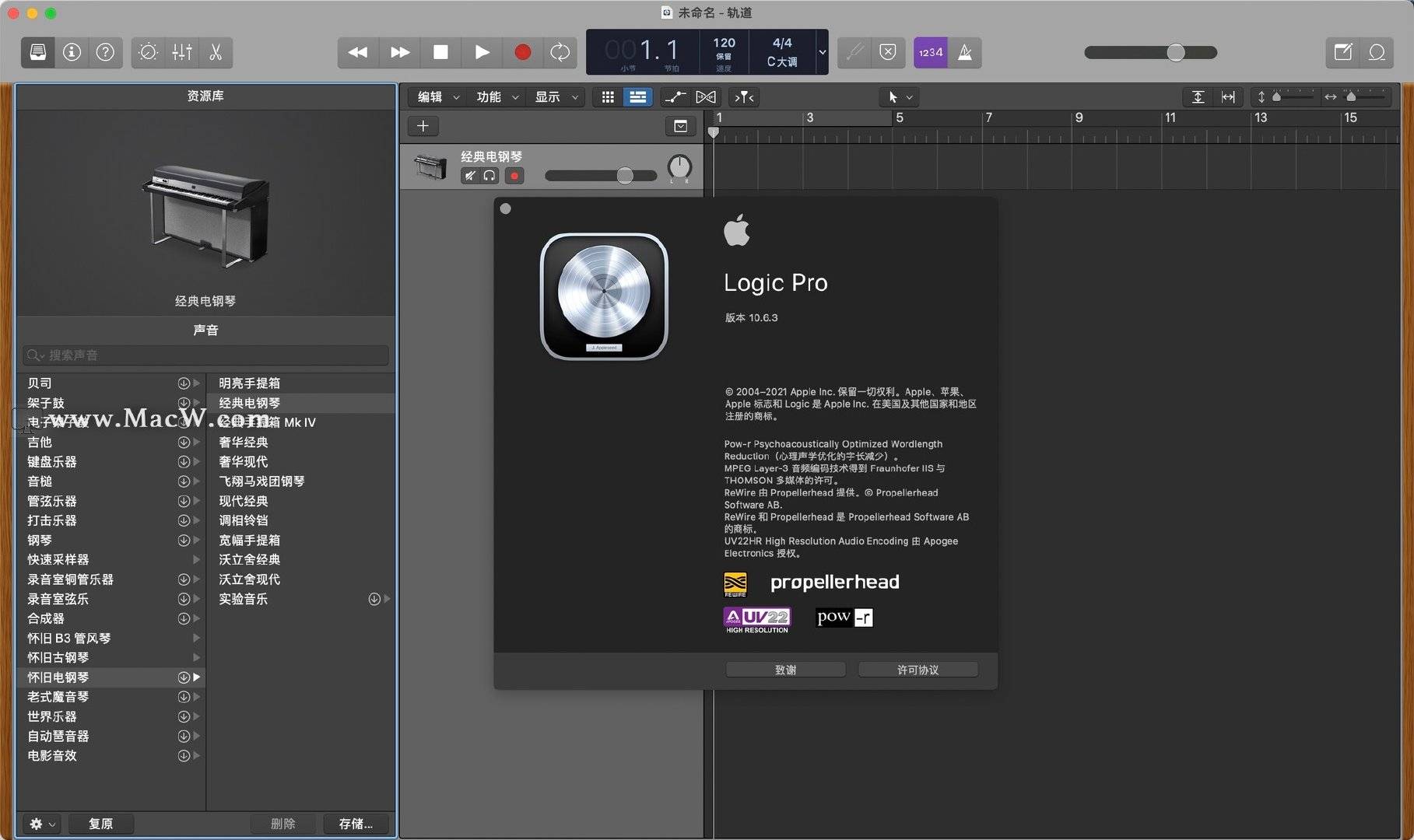This screenshot has width=1414, height=840.
Task: Click the 许可协议 button
Action: coord(918,670)
